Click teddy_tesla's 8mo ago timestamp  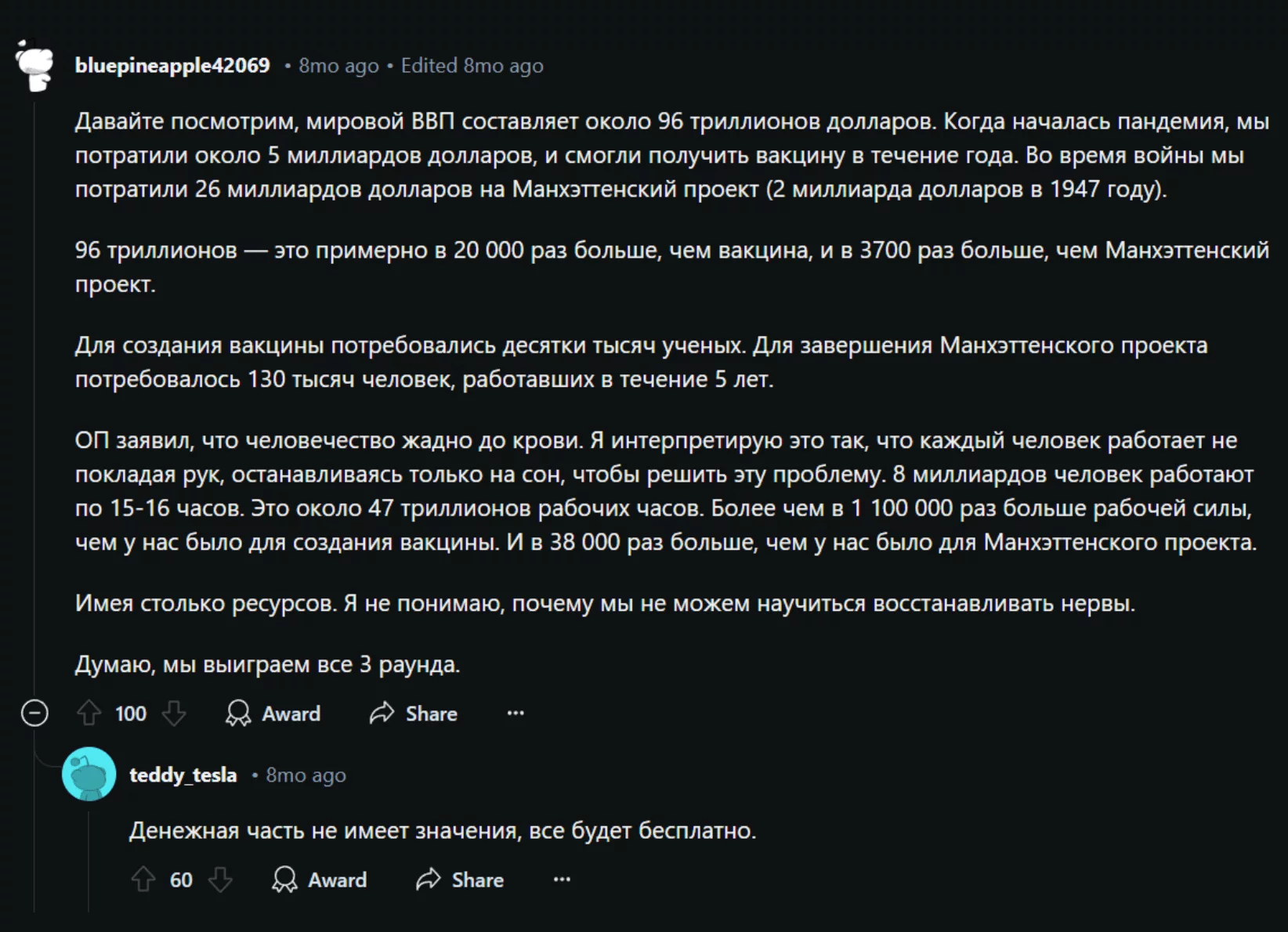[x=306, y=775]
